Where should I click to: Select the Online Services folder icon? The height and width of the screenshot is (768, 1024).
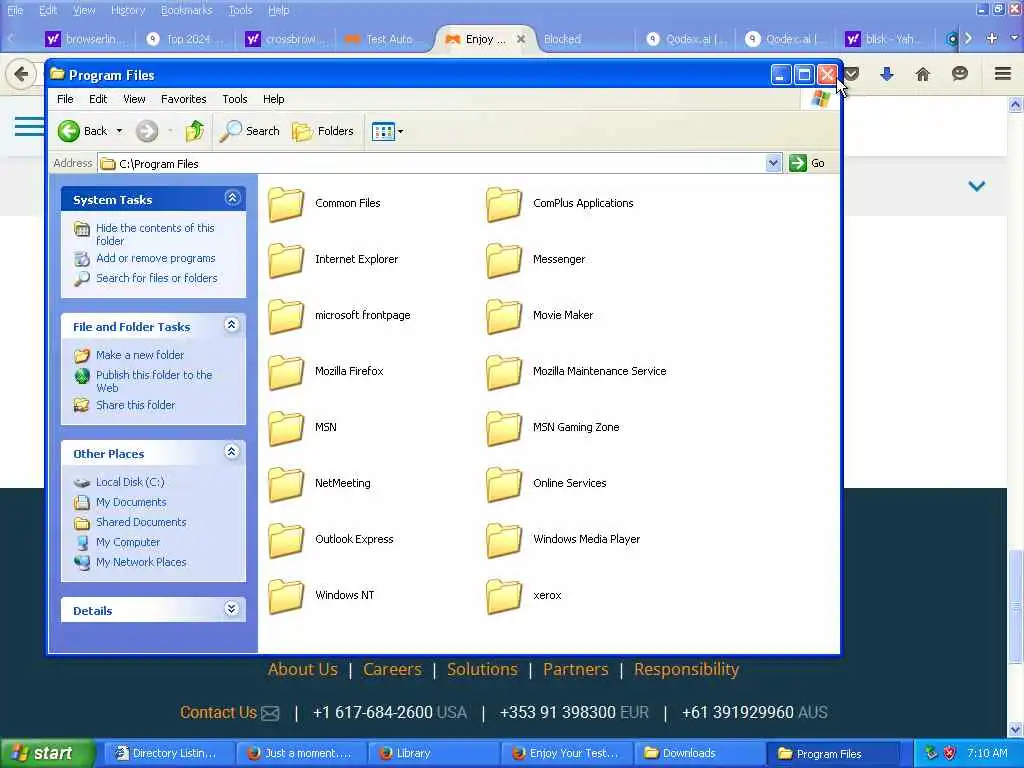pyautogui.click(x=504, y=484)
